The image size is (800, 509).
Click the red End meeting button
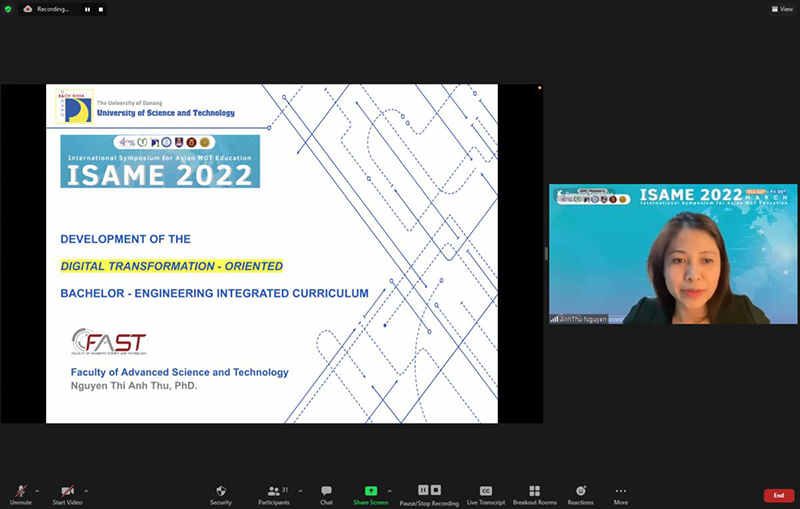point(779,495)
